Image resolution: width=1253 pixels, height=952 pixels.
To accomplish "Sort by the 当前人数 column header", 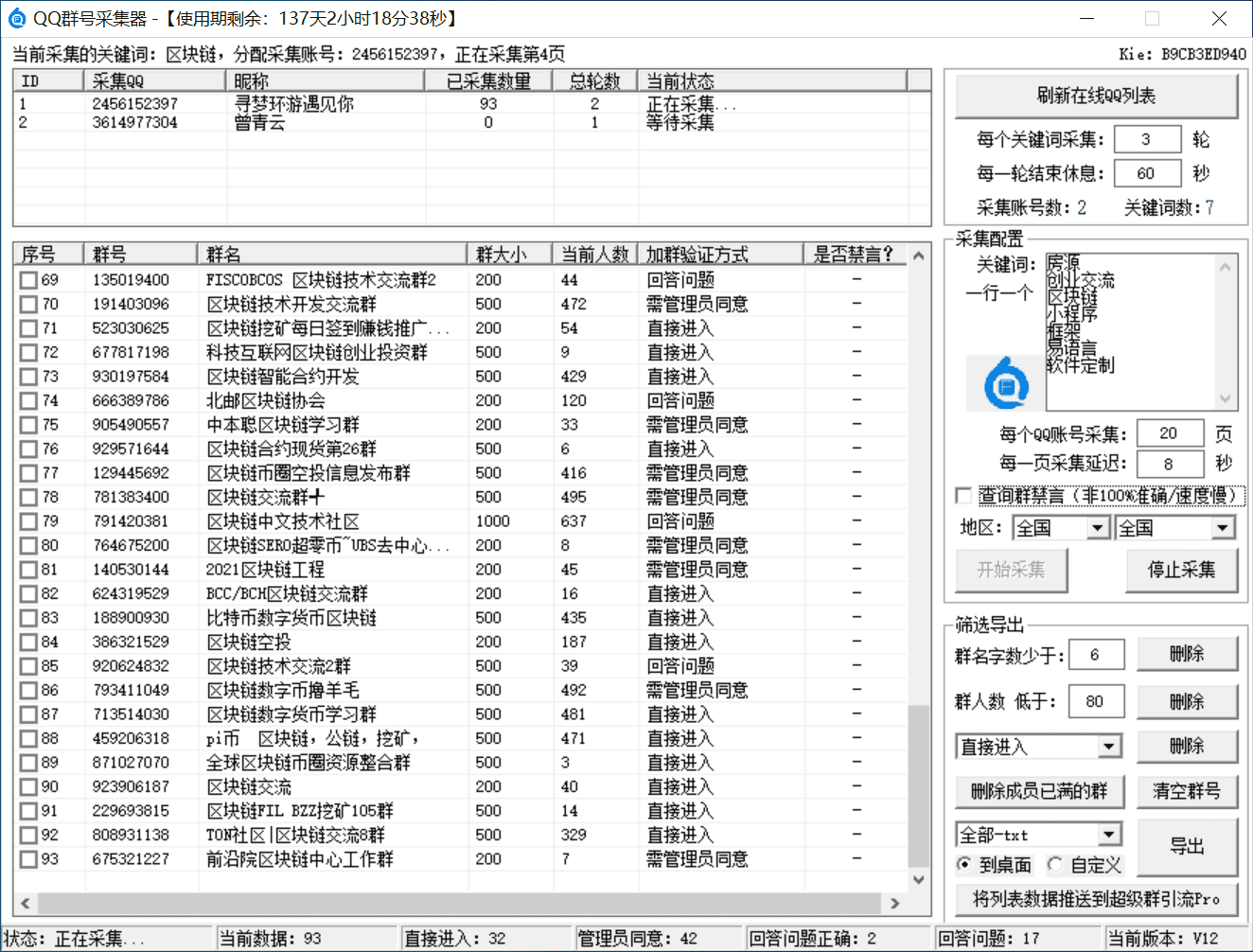I will point(595,254).
